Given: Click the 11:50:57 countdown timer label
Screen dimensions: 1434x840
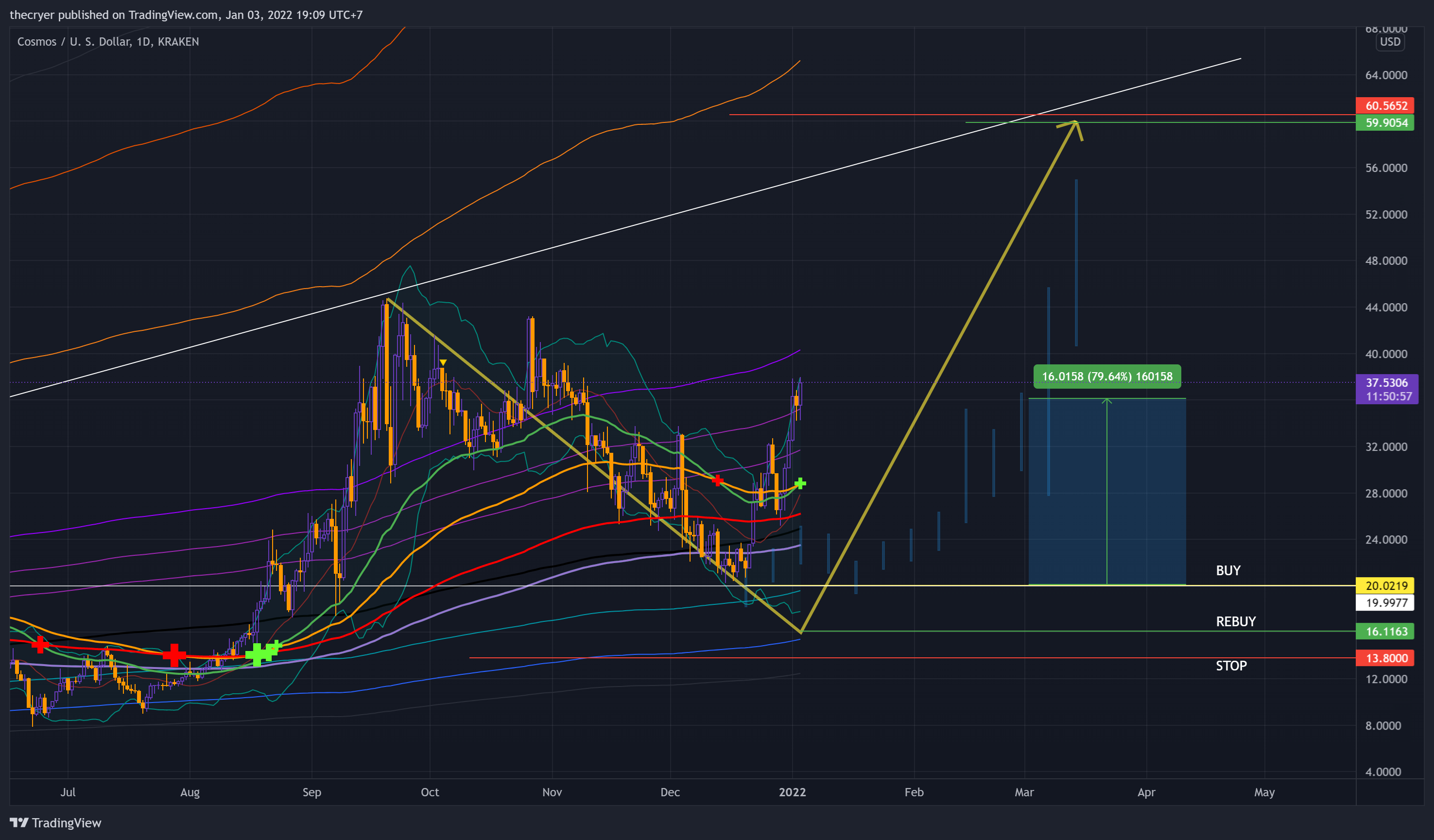Looking at the screenshot, I should coord(1388,396).
